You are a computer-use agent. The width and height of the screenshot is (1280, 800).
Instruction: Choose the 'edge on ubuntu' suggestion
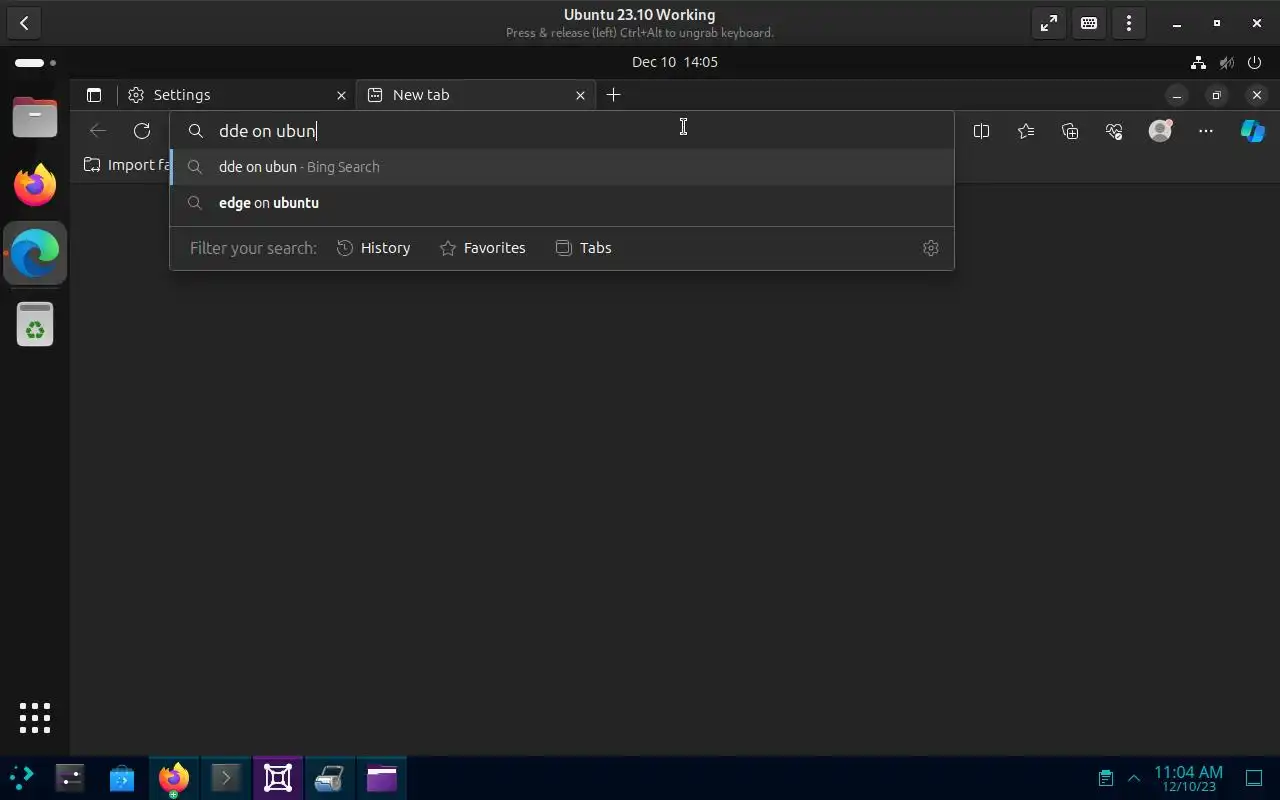562,203
